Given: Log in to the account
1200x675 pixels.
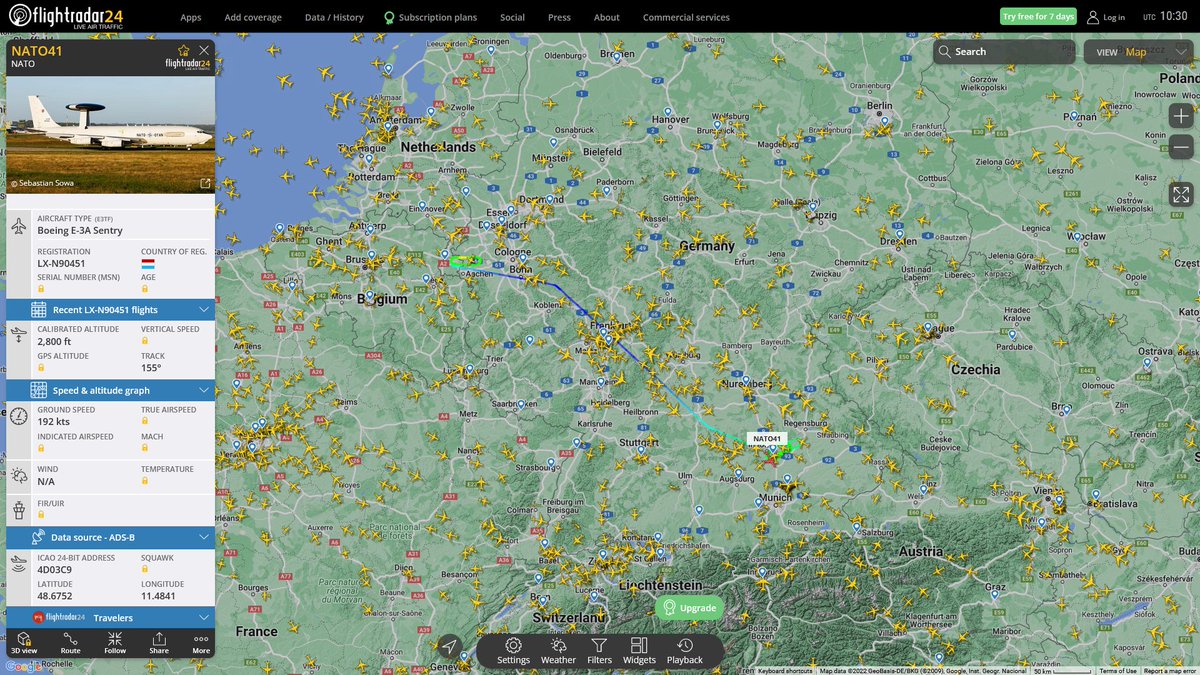Looking at the screenshot, I should [1107, 17].
